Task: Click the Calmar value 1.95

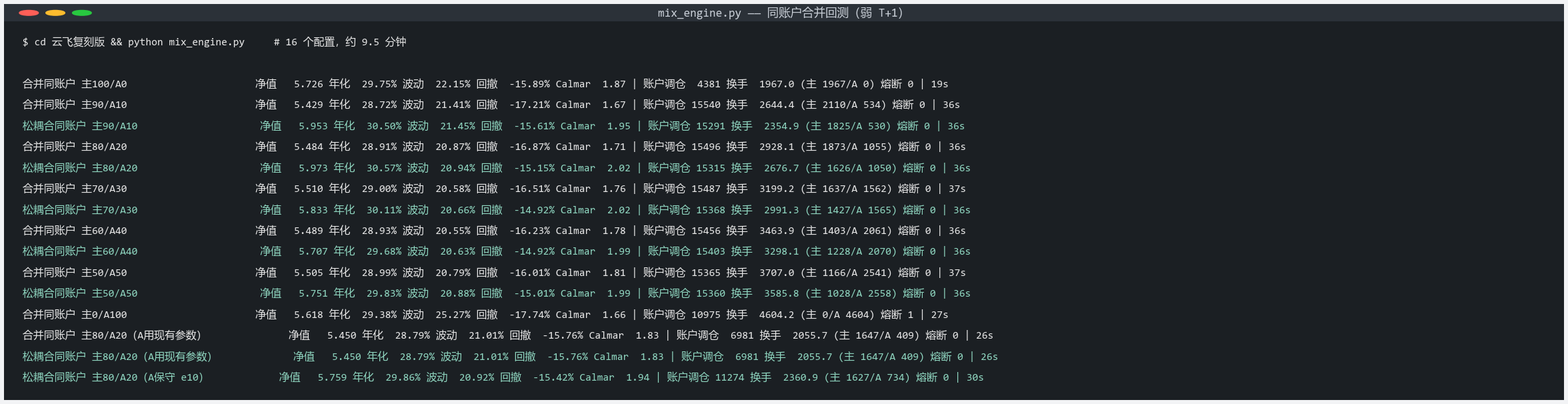Action: [x=619, y=126]
